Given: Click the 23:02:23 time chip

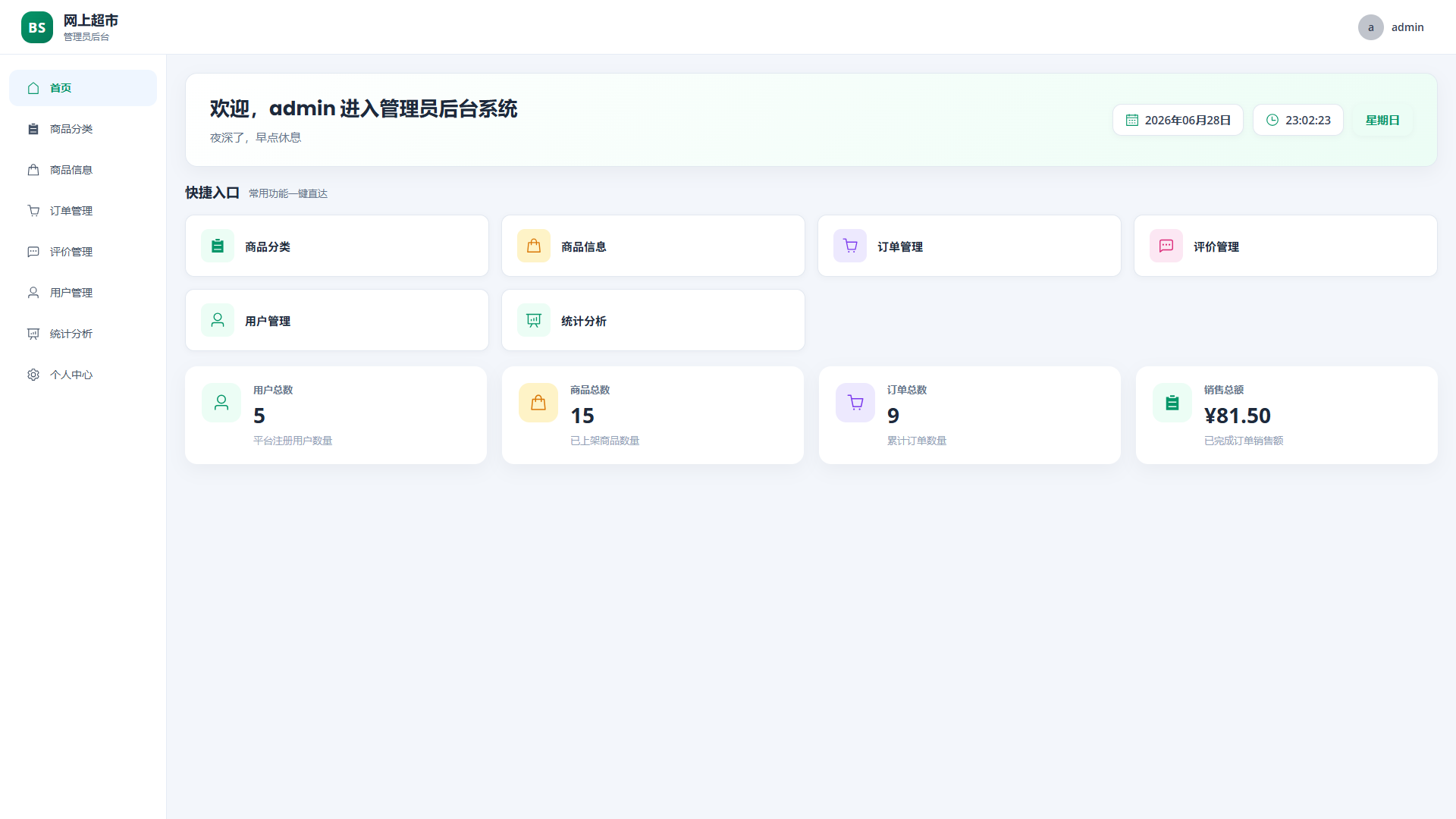Looking at the screenshot, I should (1298, 120).
